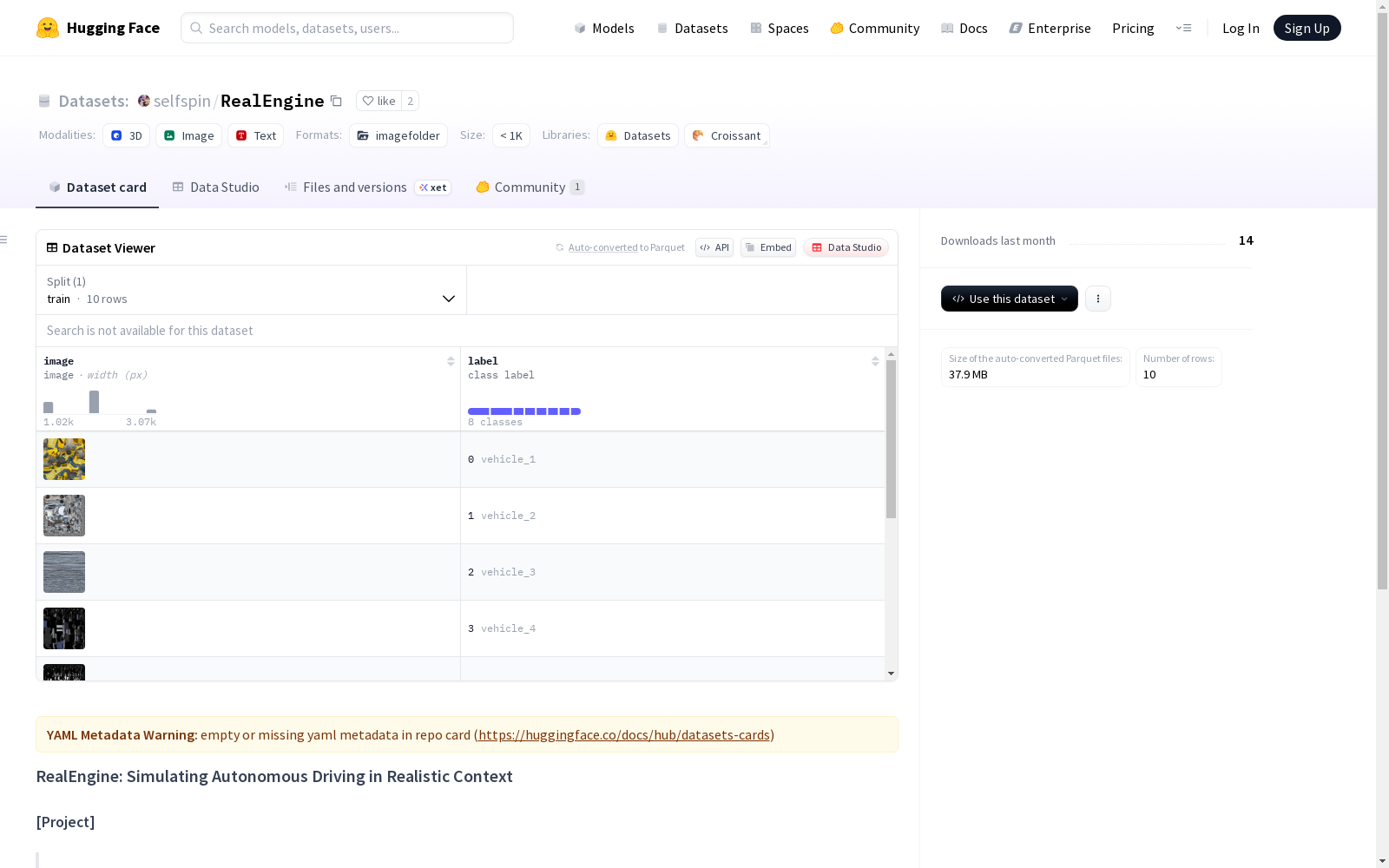
Task: Click the page scrollbar down arrow
Action: click(x=1382, y=861)
